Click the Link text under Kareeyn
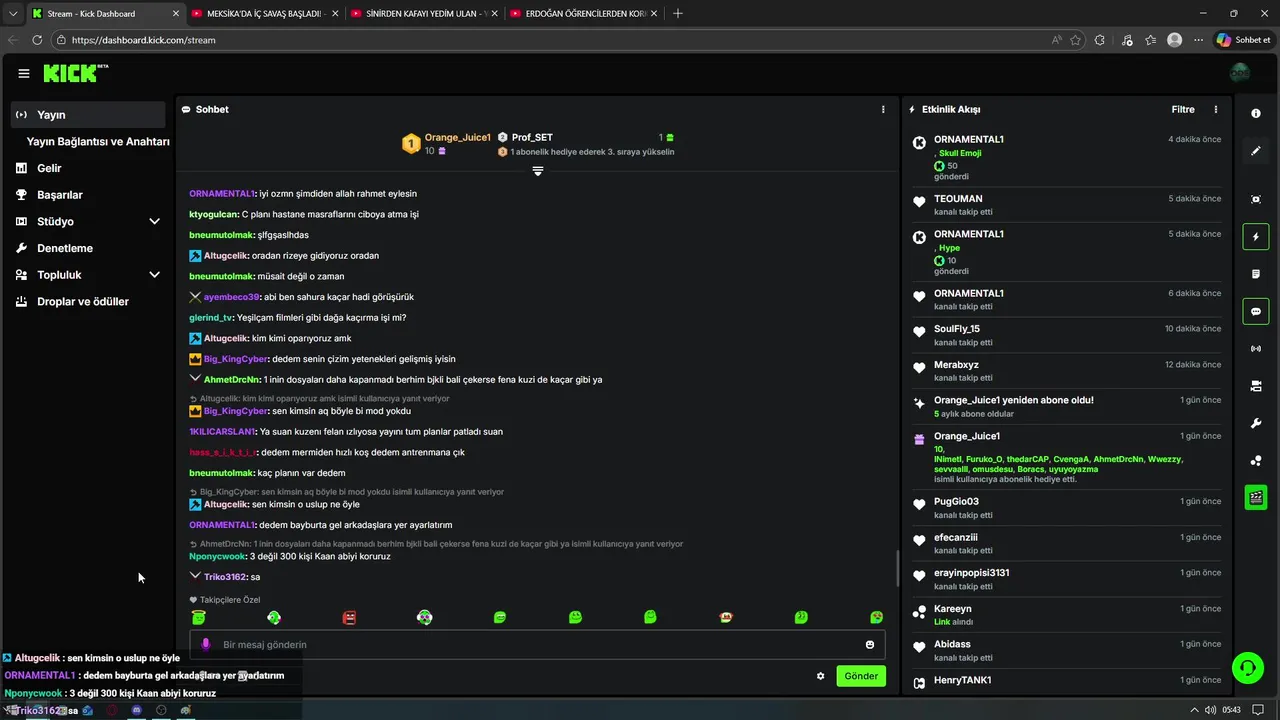The height and width of the screenshot is (720, 1280). (942, 622)
